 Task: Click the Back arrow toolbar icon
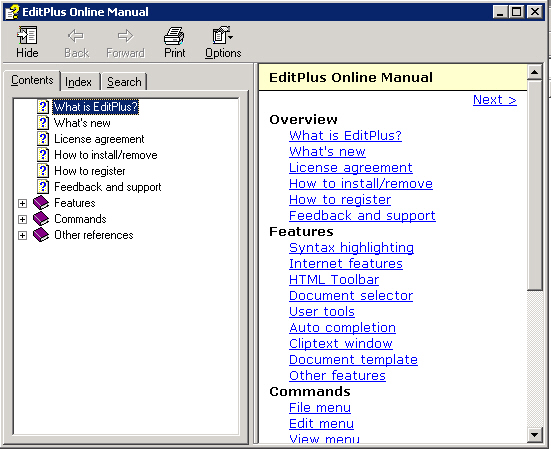click(x=76, y=35)
